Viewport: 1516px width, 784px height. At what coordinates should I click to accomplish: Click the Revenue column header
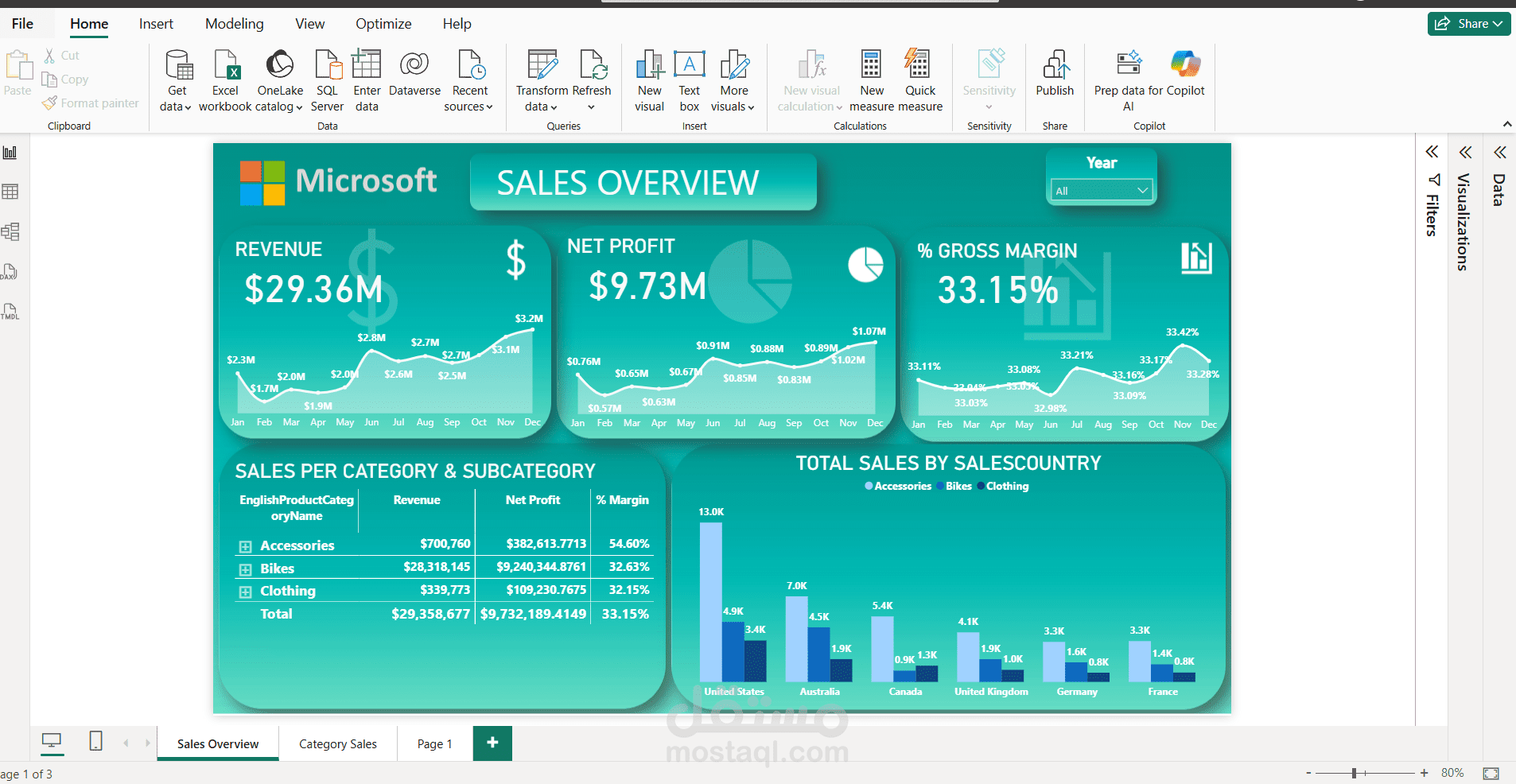pos(417,500)
